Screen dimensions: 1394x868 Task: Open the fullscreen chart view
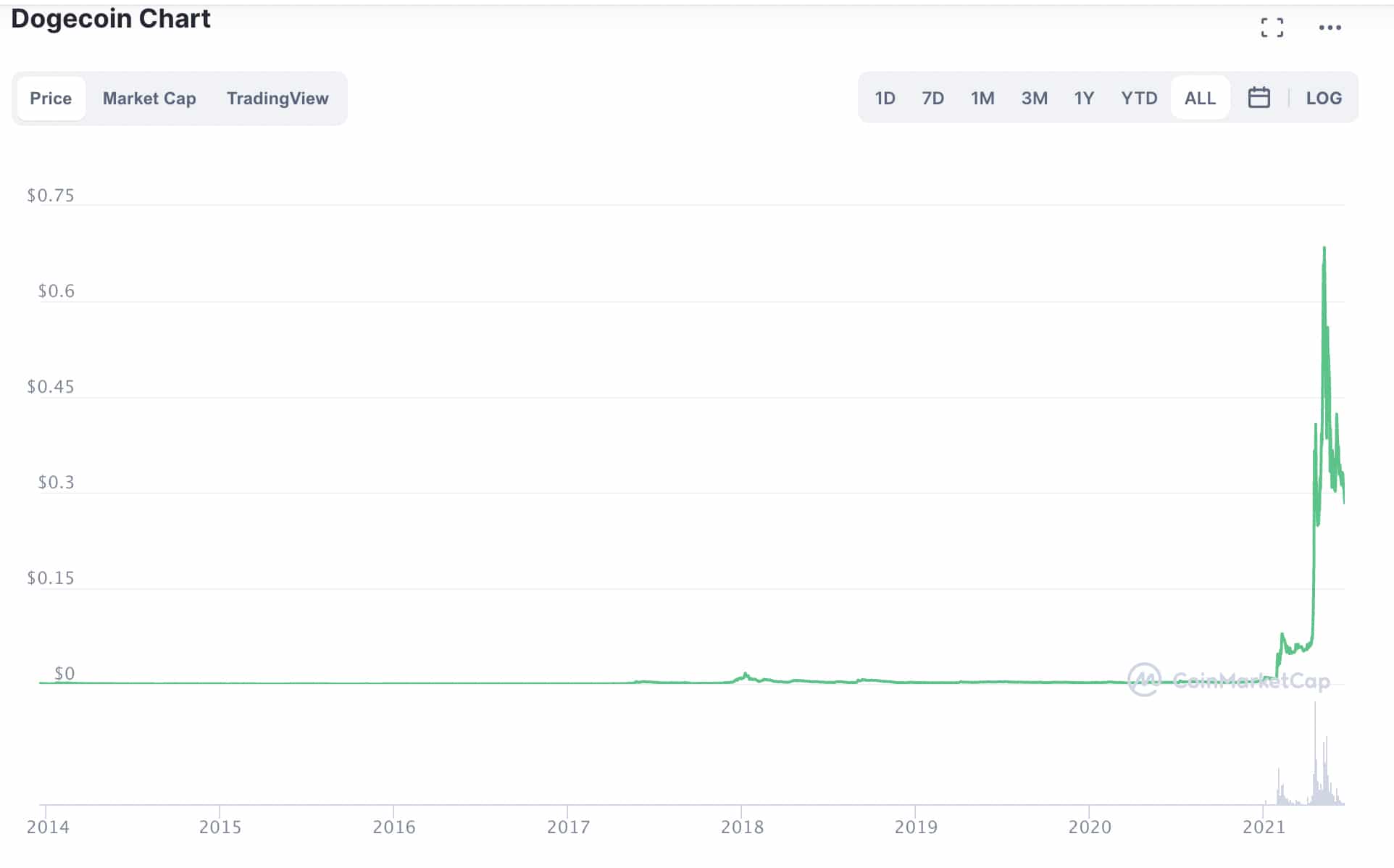[x=1272, y=28]
